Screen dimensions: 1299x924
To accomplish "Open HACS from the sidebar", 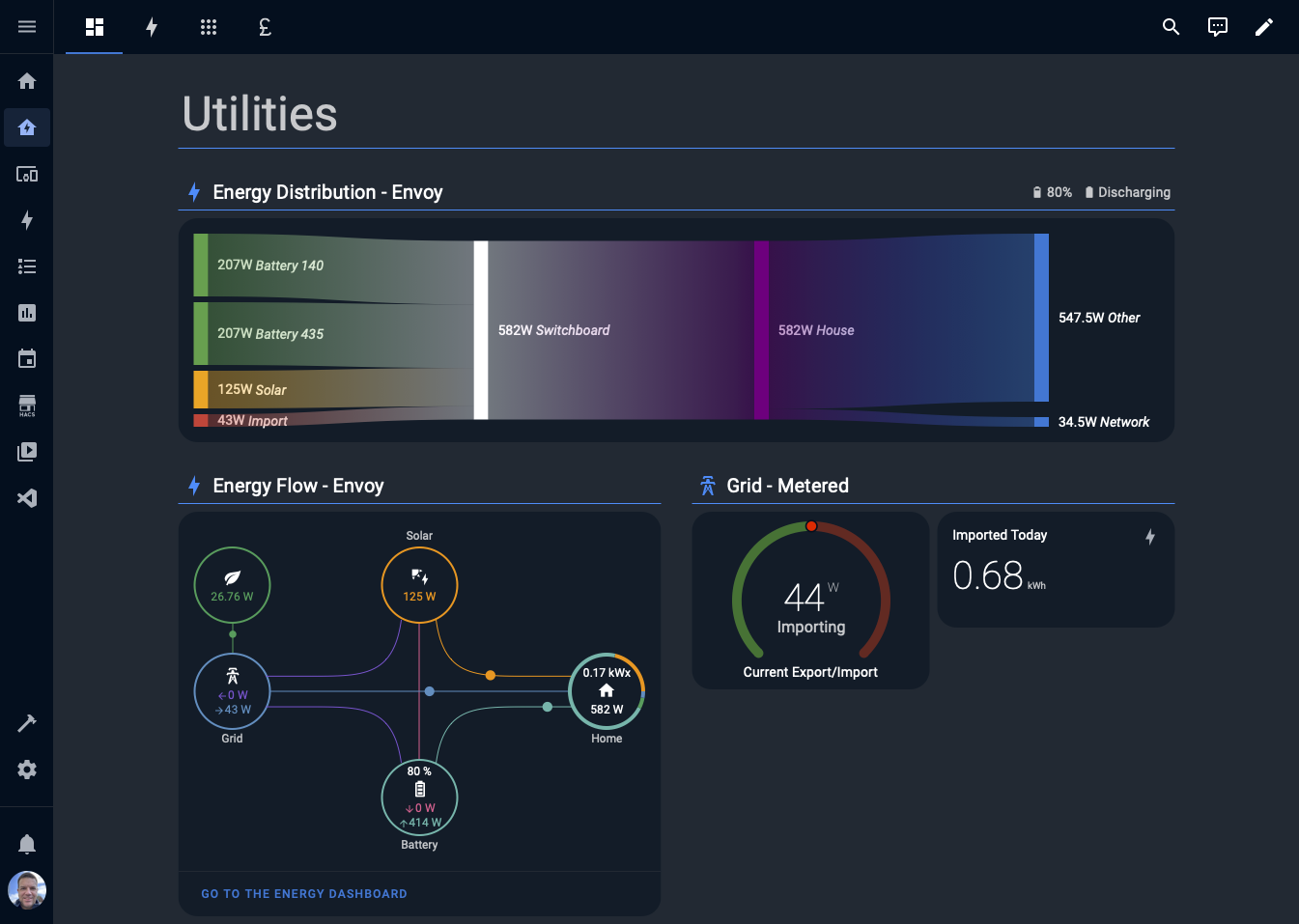I will pos(26,405).
